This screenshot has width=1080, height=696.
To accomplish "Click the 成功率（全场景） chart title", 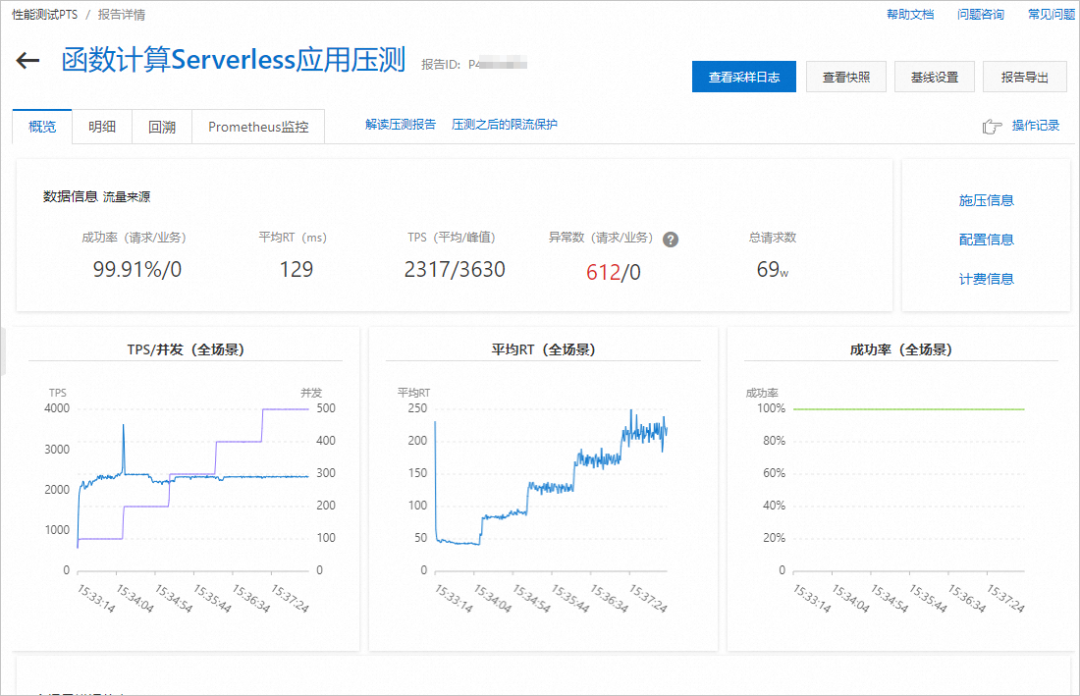I will (901, 350).
